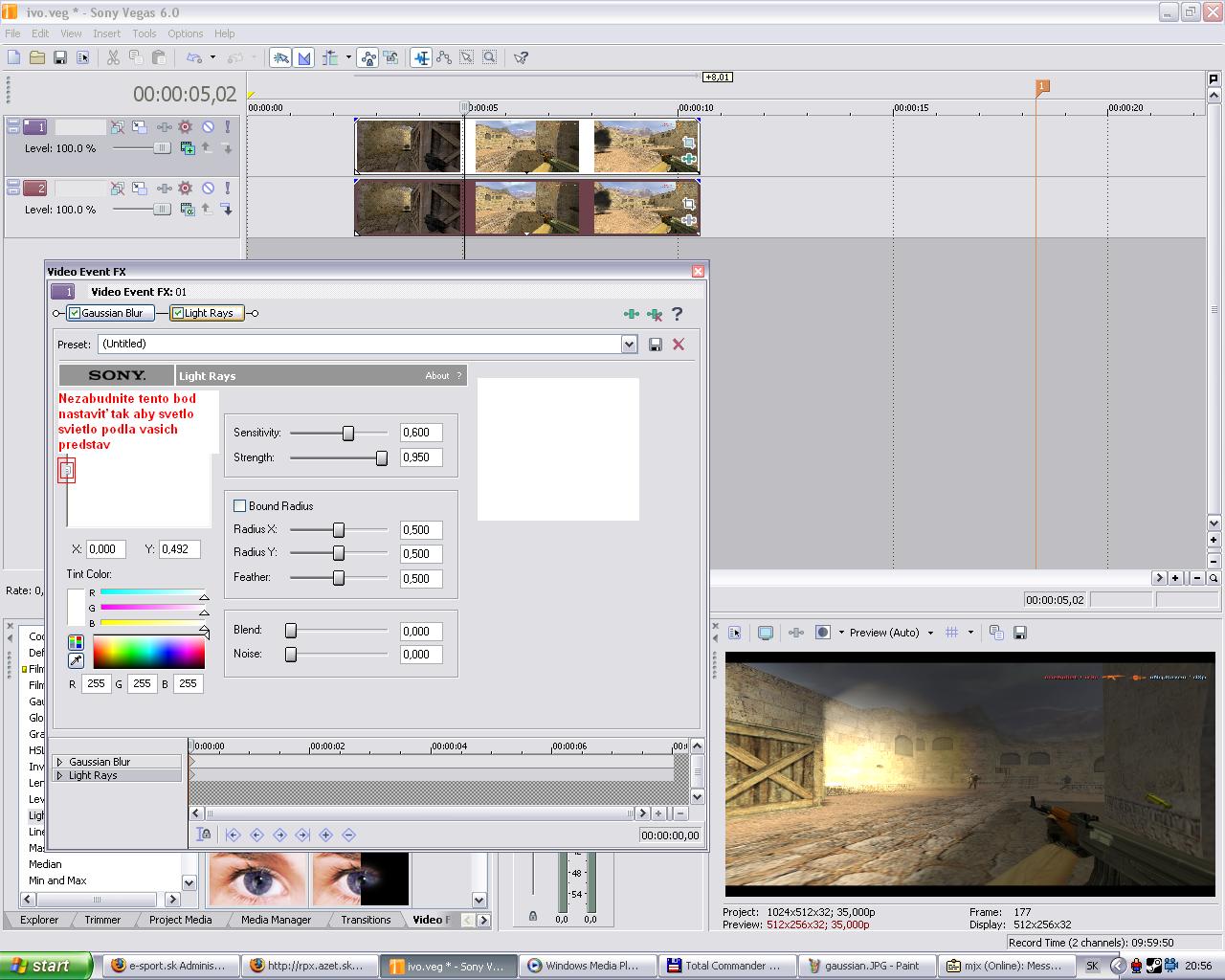Viewport: 1225px width, 980px height.
Task: Open Track FX for track 1
Action: (163, 126)
